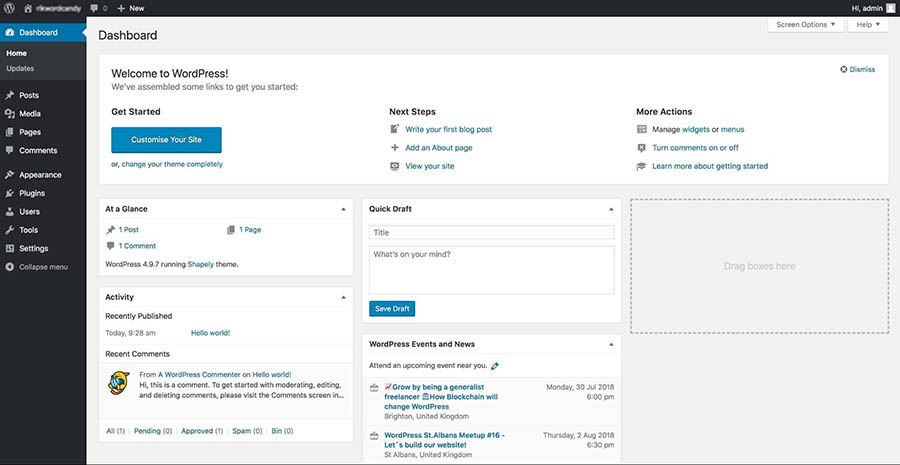Open the New content menu in admin bar
Screen dimensions: 900x465
[131, 8]
